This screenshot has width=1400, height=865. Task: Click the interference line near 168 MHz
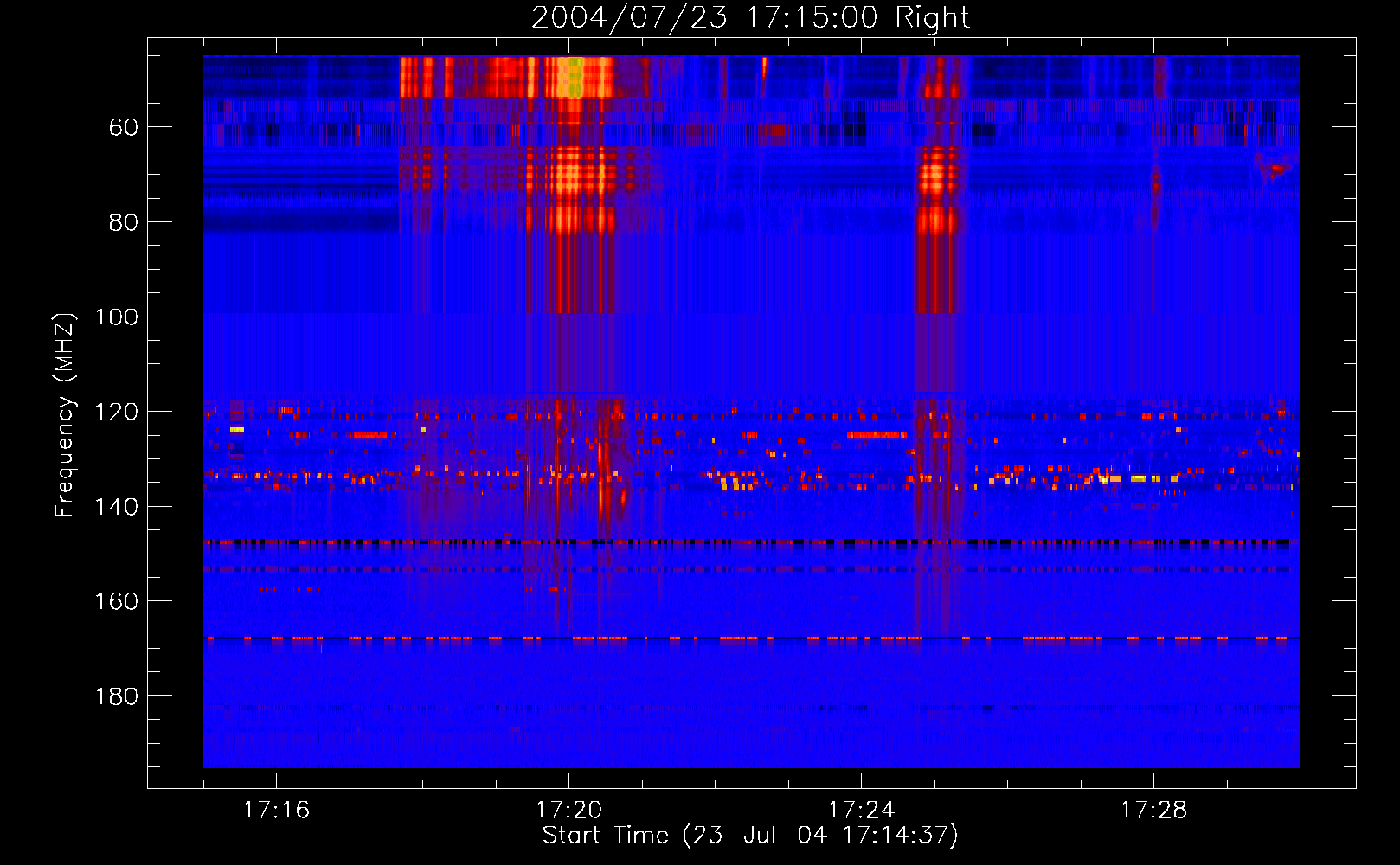pyautogui.click(x=751, y=638)
